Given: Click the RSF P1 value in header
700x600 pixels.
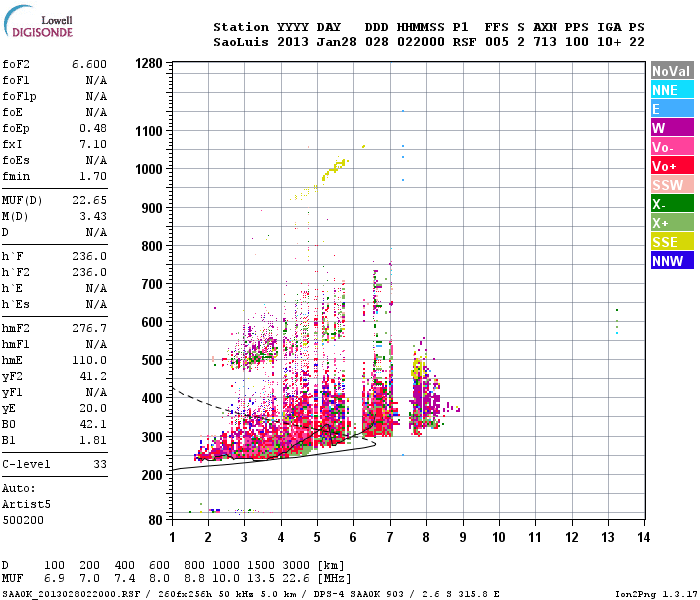Looking at the screenshot, I should coord(464,42).
